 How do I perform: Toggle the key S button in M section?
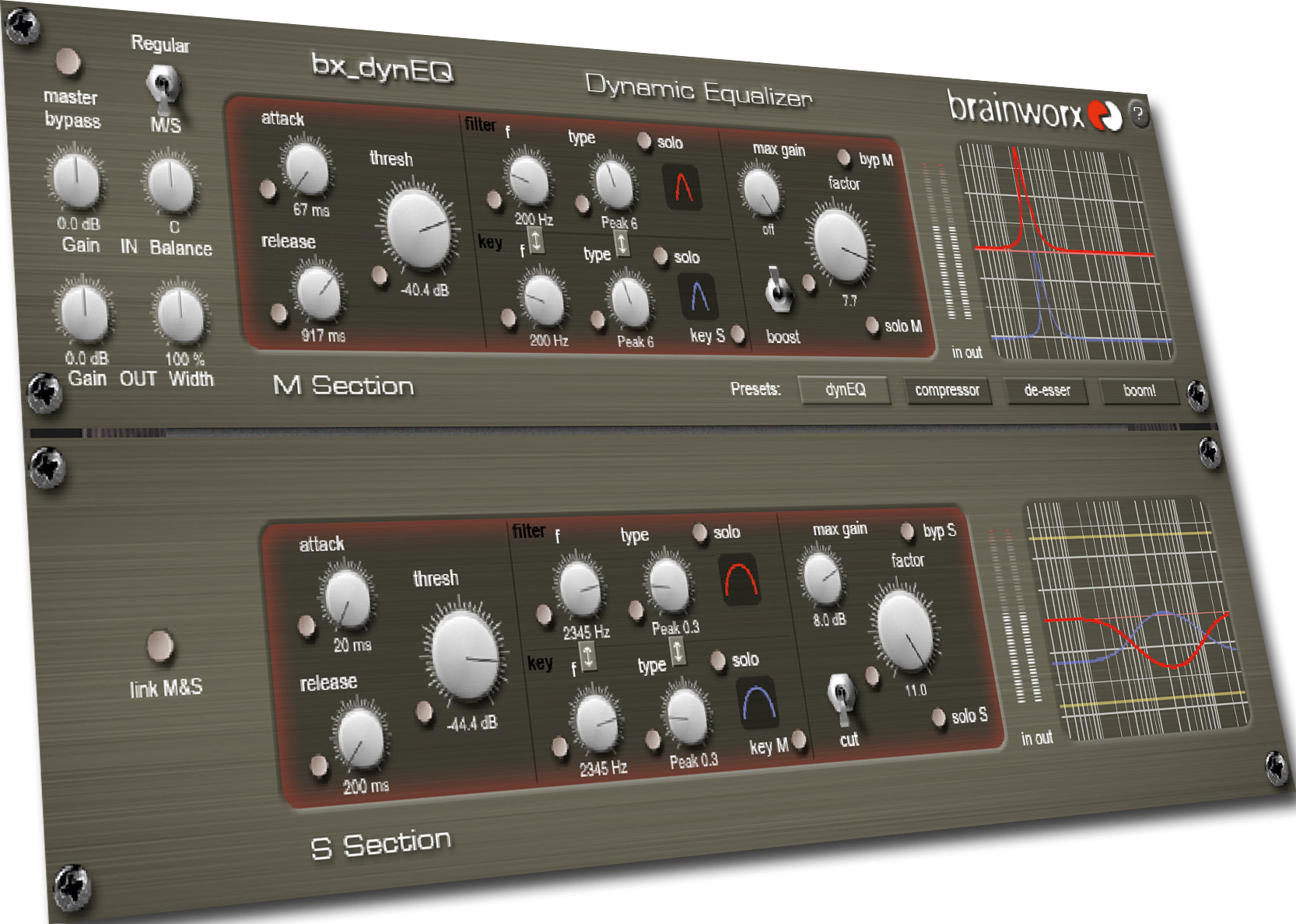(737, 334)
